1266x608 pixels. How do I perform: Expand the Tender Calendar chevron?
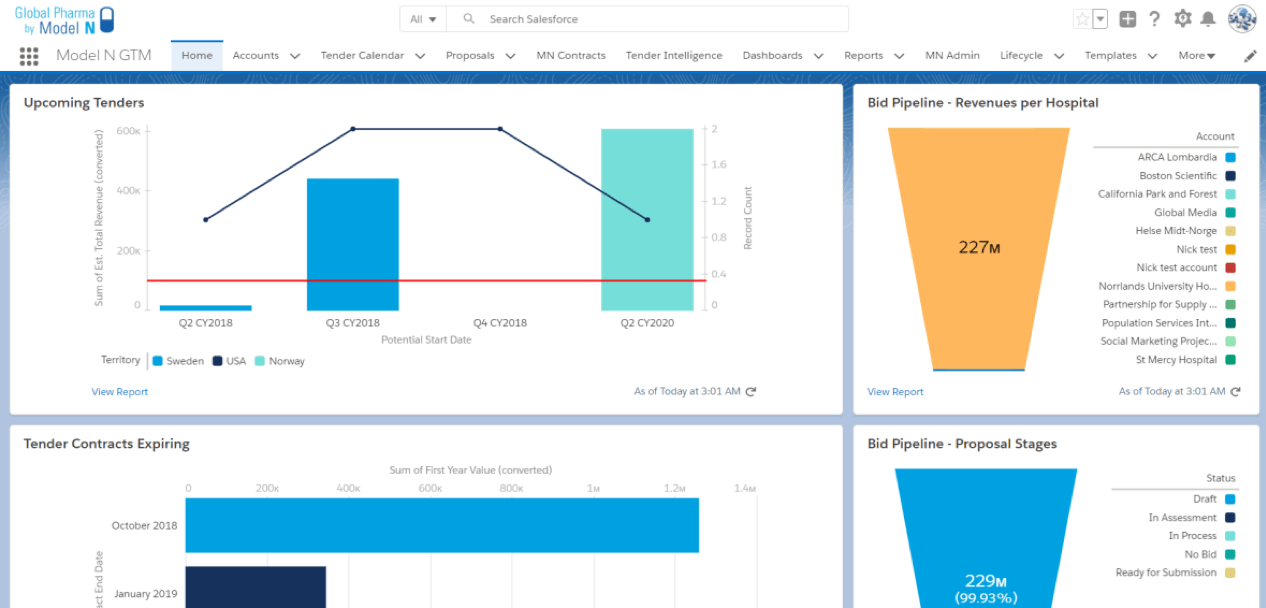[x=420, y=56]
